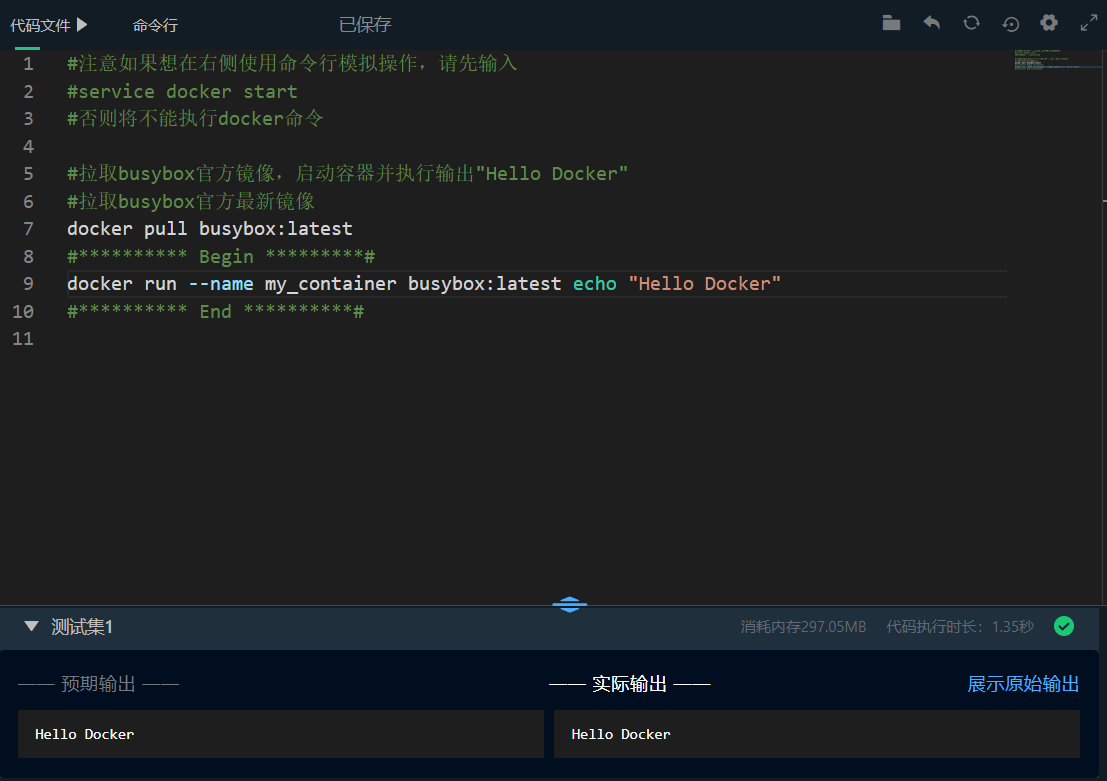Click the 实际输出 actual output box

coord(816,733)
